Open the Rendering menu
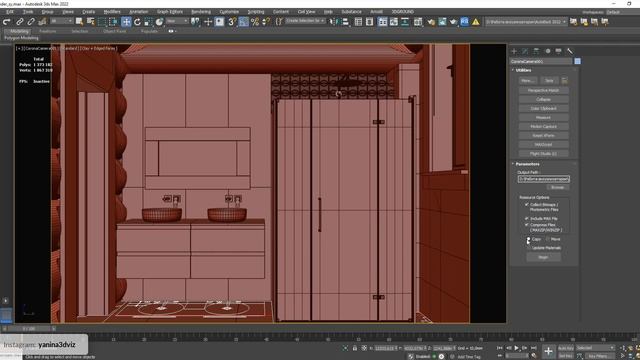Image resolution: width=640 pixels, height=360 pixels. click(201, 12)
